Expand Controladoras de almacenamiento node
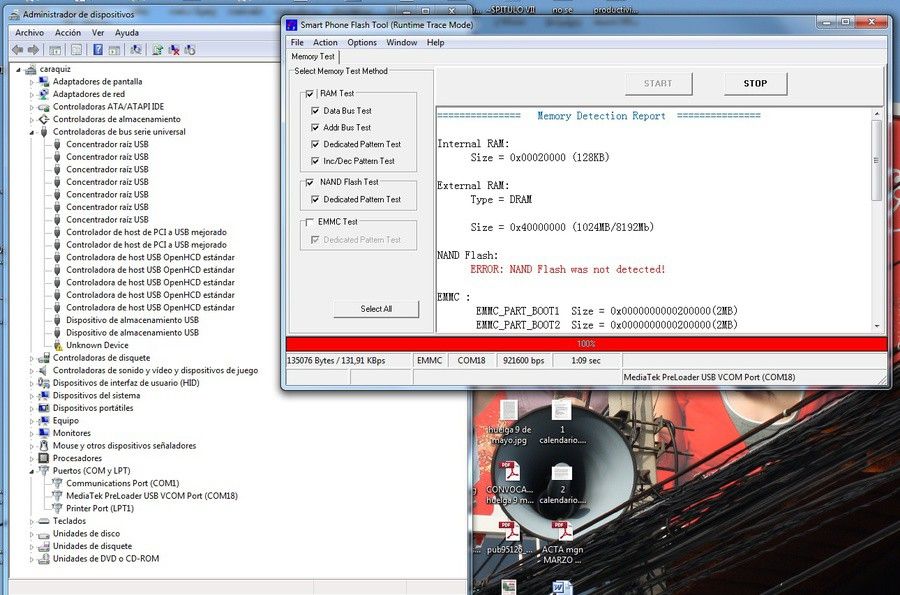This screenshot has height=595, width=900. click(x=32, y=120)
